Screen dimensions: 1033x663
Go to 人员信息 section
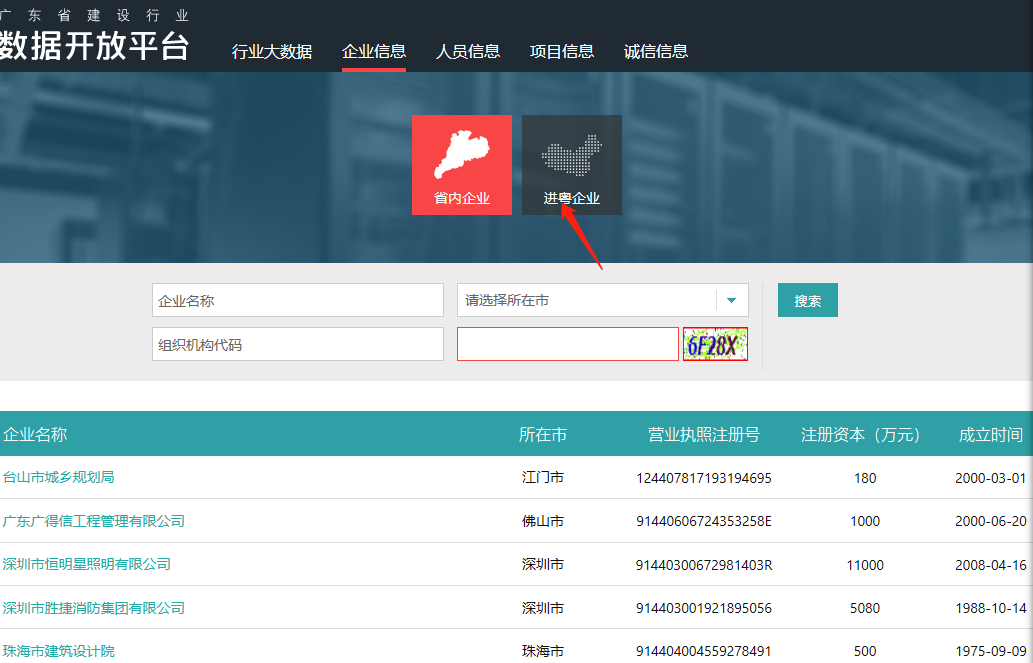pos(468,51)
